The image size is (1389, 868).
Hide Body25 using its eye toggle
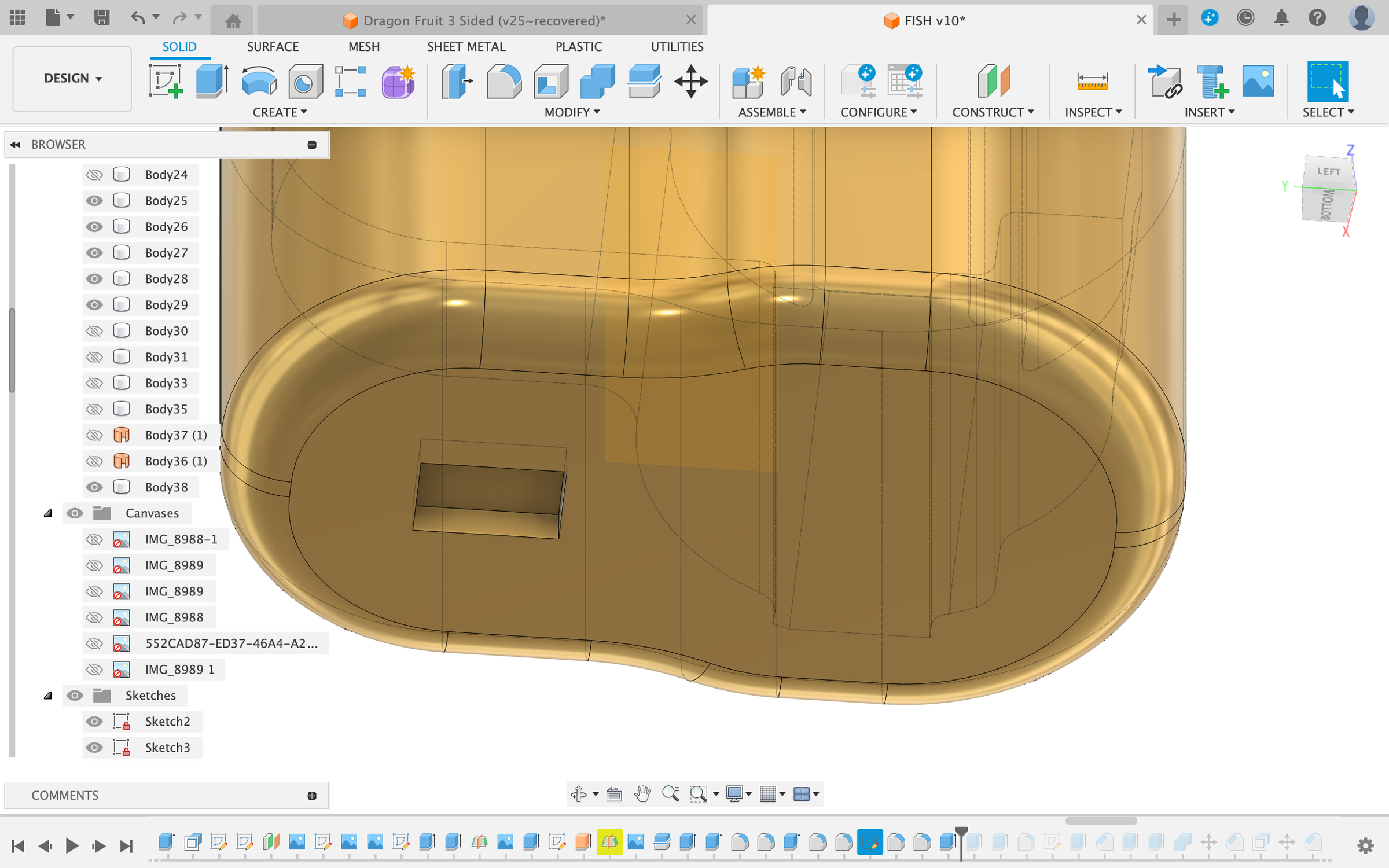pyautogui.click(x=94, y=200)
